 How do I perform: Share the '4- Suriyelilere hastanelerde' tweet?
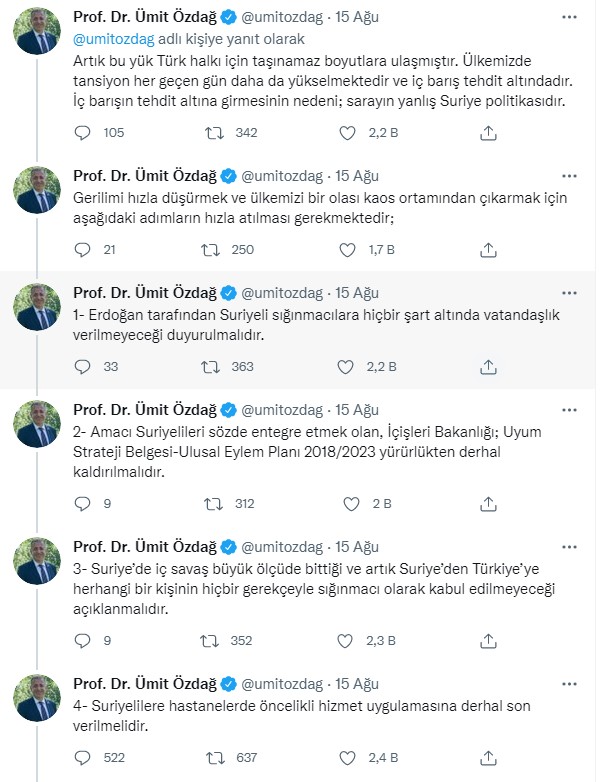click(488, 758)
